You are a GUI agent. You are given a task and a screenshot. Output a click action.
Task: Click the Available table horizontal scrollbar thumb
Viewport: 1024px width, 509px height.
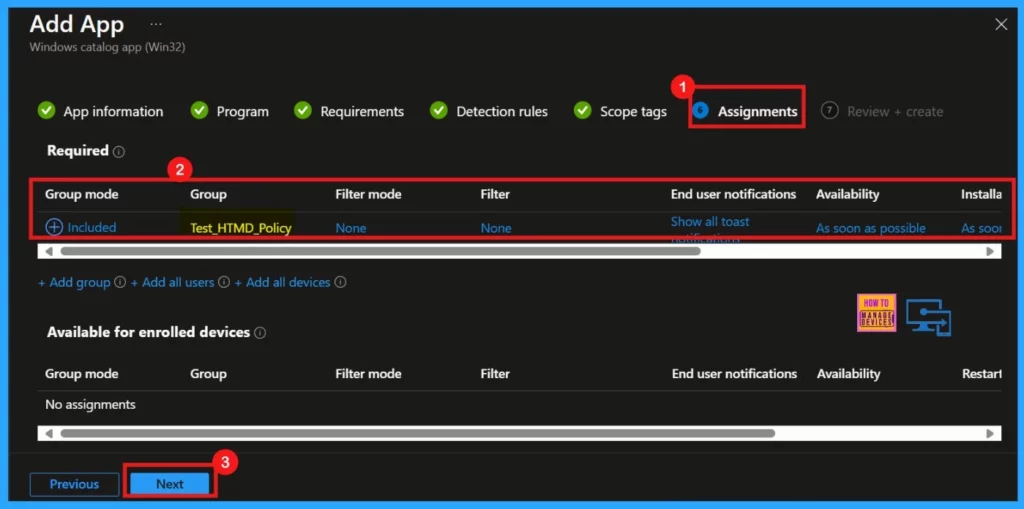click(x=417, y=433)
